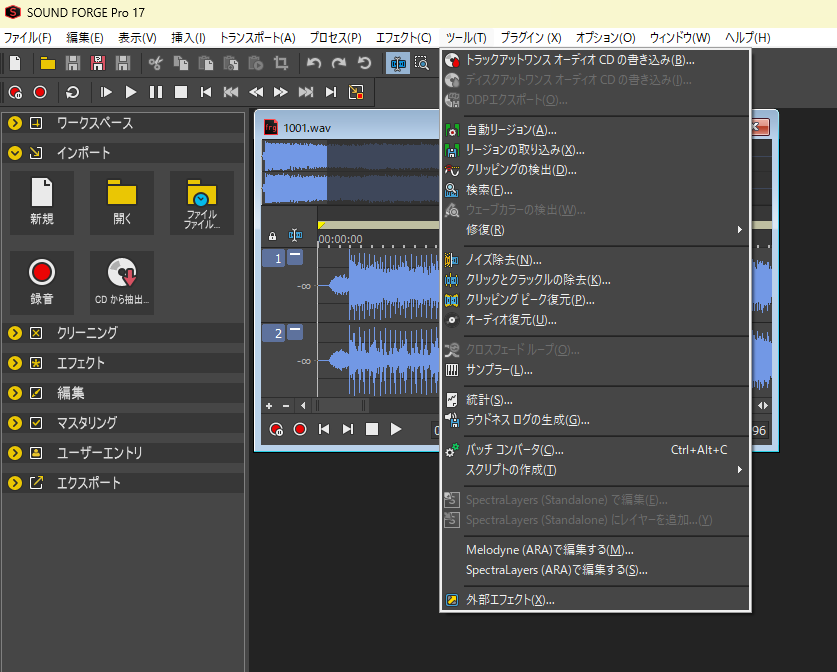837x672 pixels.
Task: Open バッチ コンバータ(C) entry
Action: (595, 450)
